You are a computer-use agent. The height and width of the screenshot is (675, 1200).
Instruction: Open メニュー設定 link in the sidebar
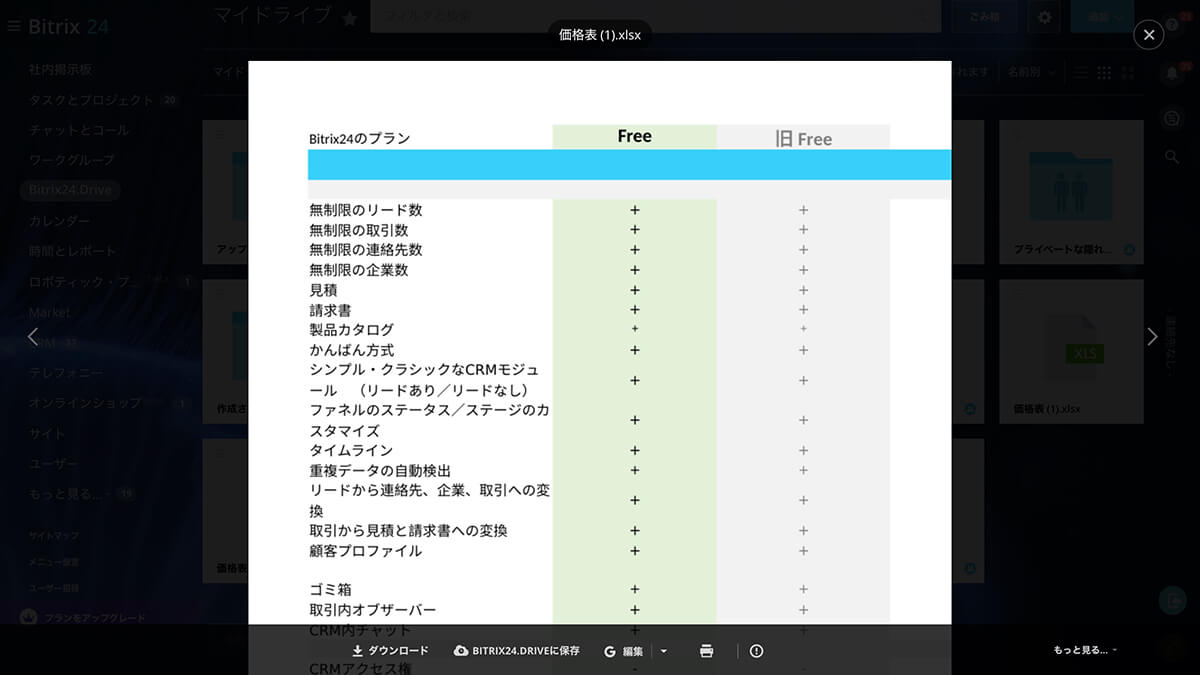53,562
